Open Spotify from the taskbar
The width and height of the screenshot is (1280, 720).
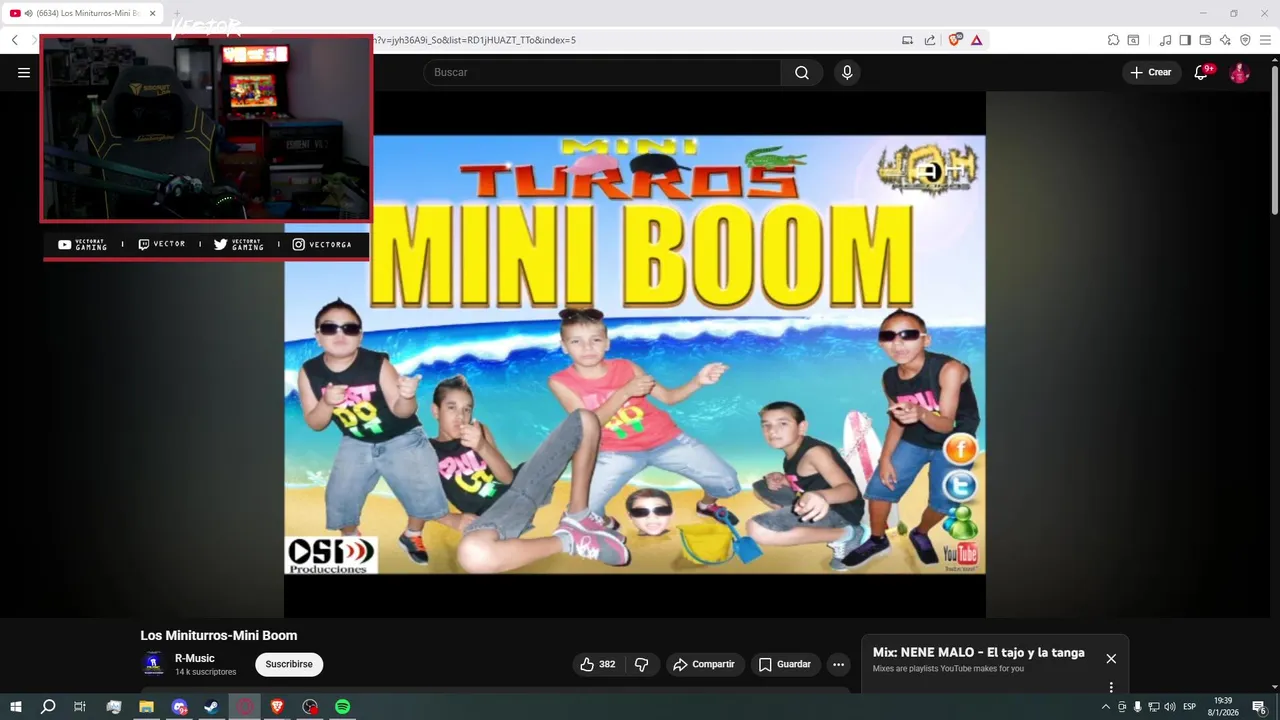[342, 706]
